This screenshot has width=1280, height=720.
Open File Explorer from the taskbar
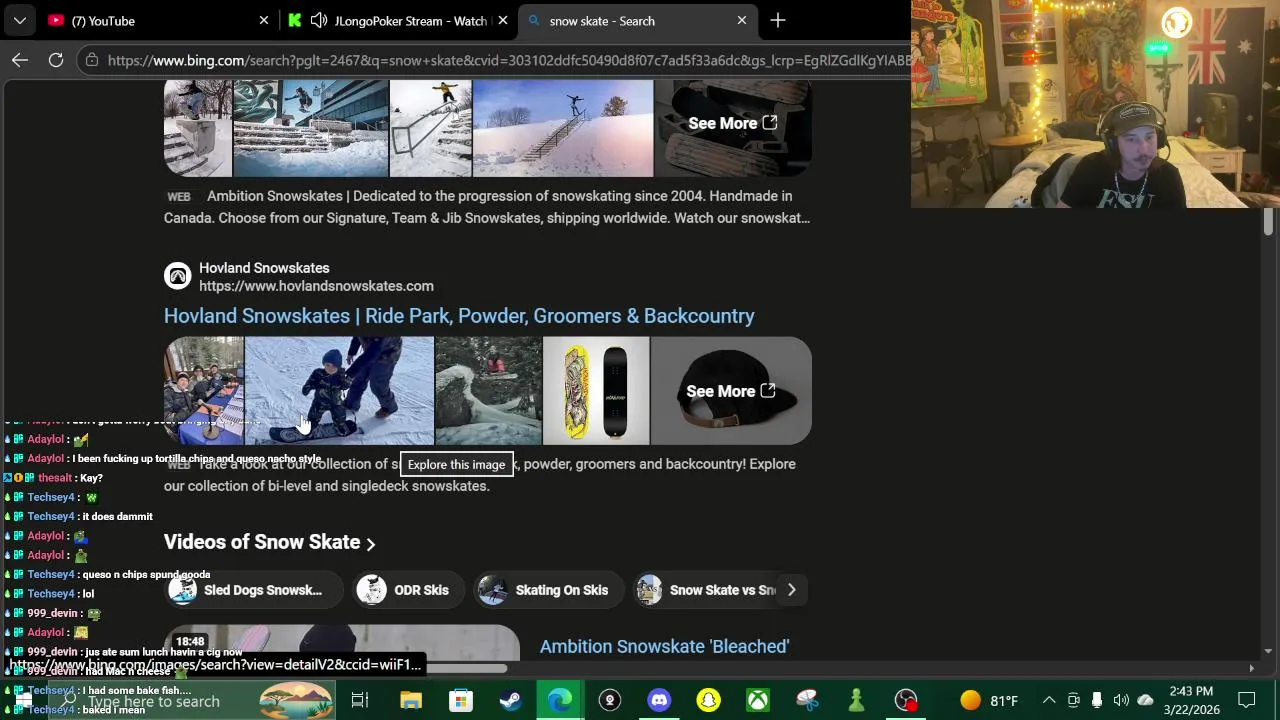[411, 700]
